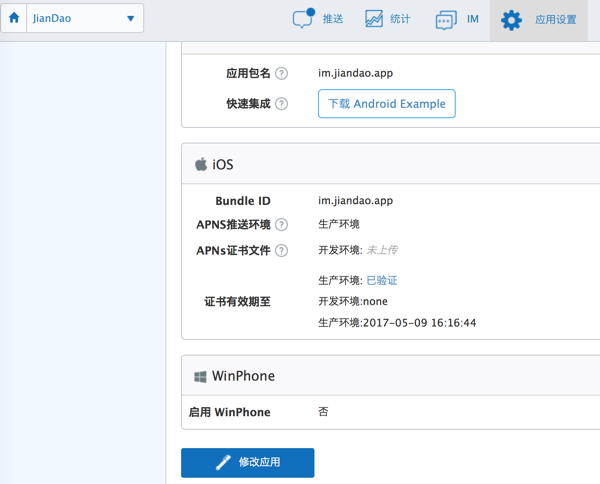Image resolution: width=600 pixels, height=484 pixels.
Task: Click 下载 Android Example button
Action: (x=386, y=104)
